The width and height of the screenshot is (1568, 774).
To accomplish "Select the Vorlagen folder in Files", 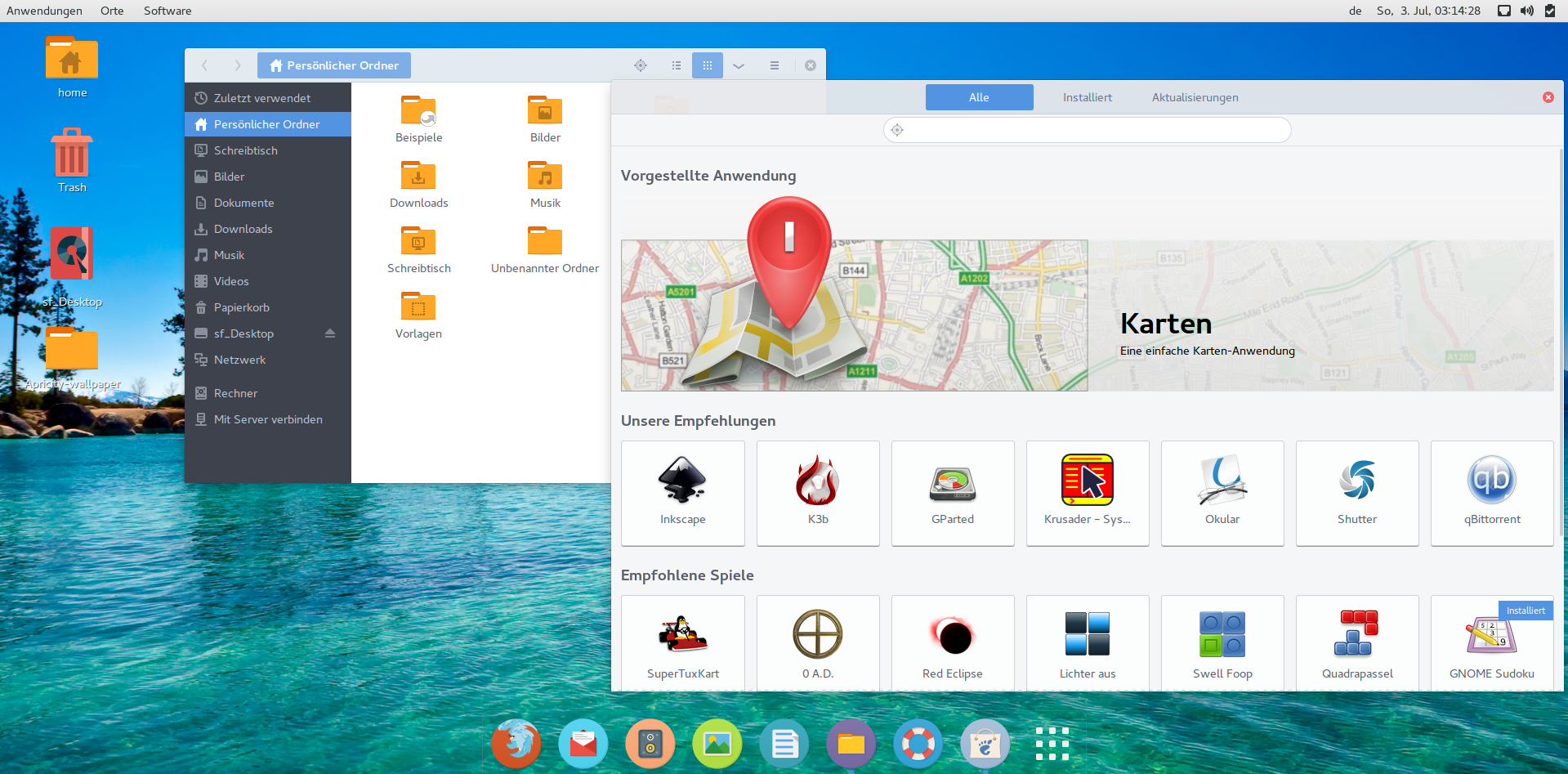I will coord(418,315).
